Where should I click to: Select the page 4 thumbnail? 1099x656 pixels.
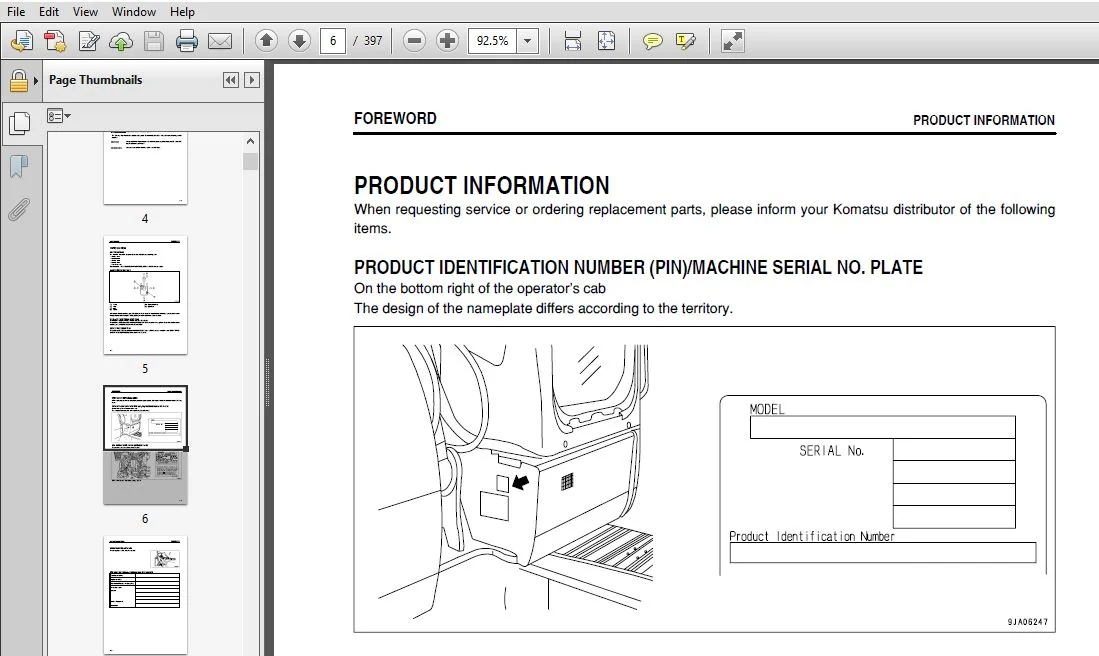(x=145, y=168)
